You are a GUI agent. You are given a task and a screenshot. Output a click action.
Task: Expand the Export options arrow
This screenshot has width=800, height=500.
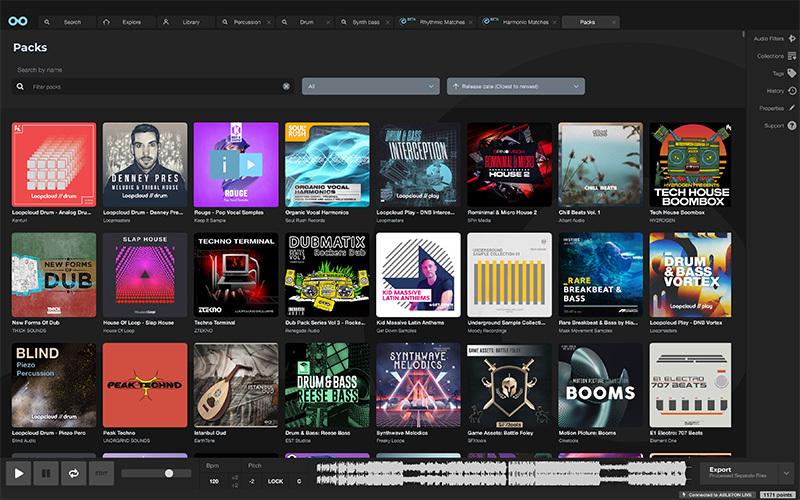pyautogui.click(x=787, y=473)
